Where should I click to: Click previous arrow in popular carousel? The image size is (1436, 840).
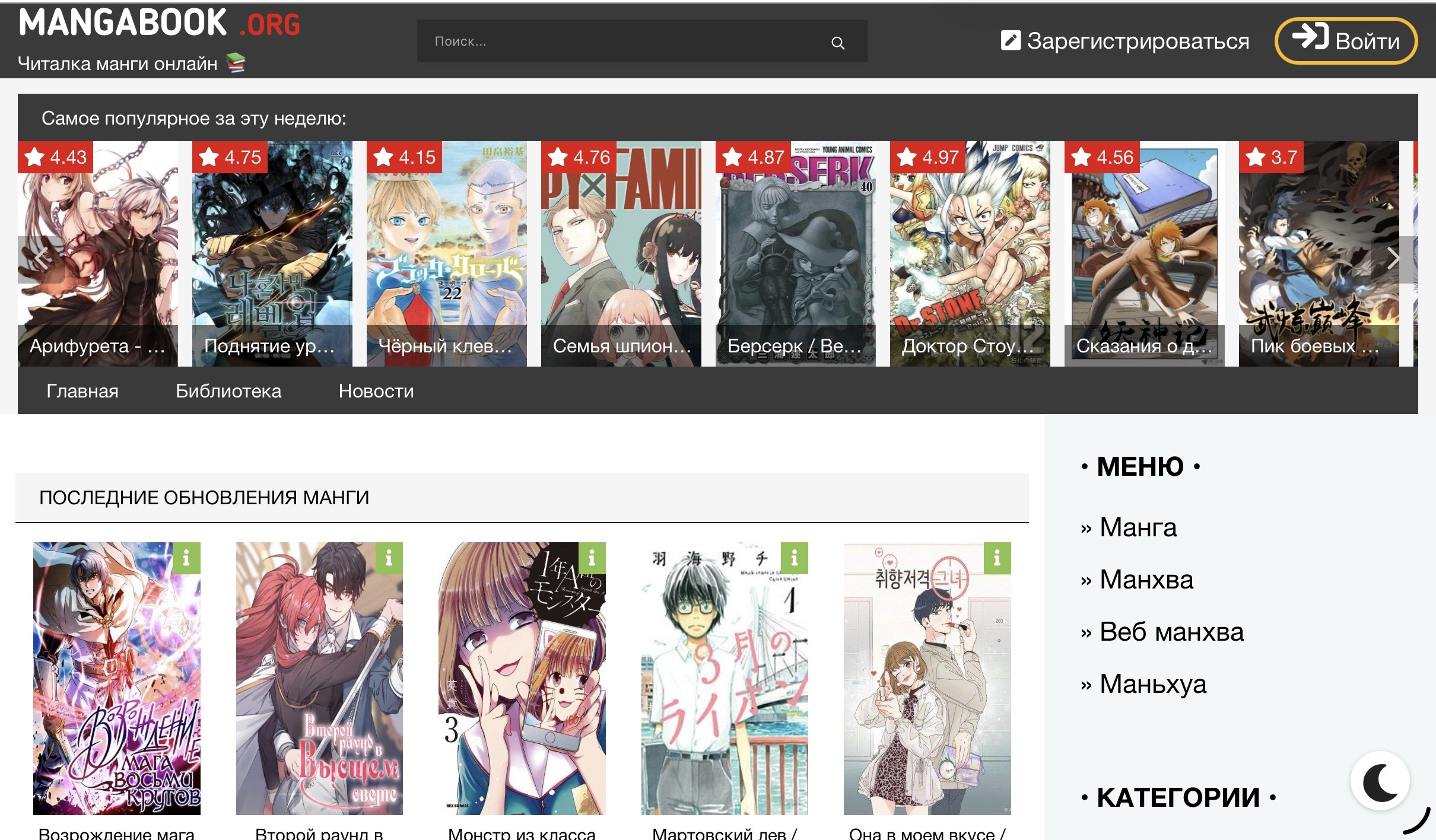click(40, 259)
